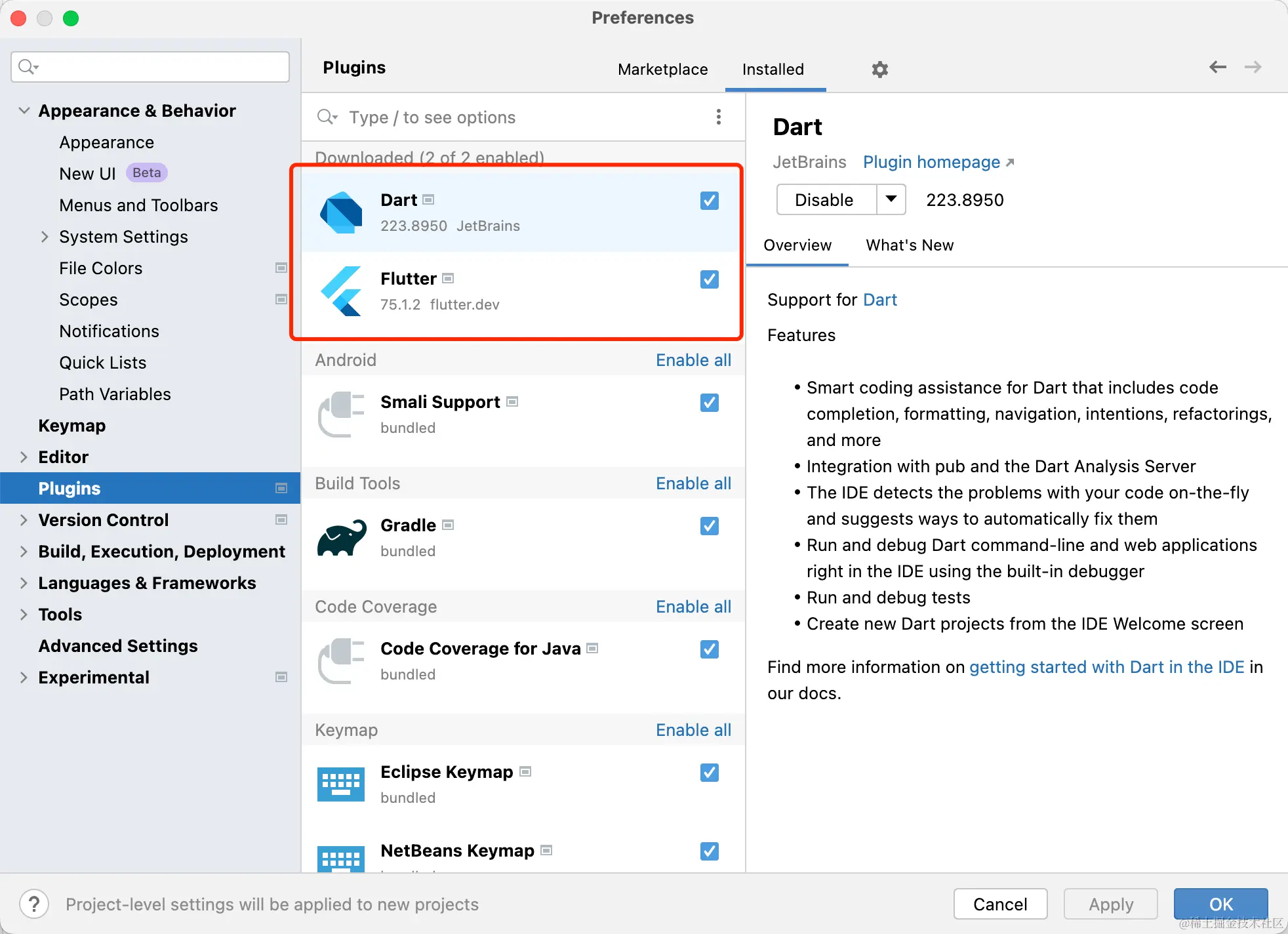This screenshot has width=1288, height=934.
Task: Click the project-level icon beside Version Control
Action: click(281, 519)
